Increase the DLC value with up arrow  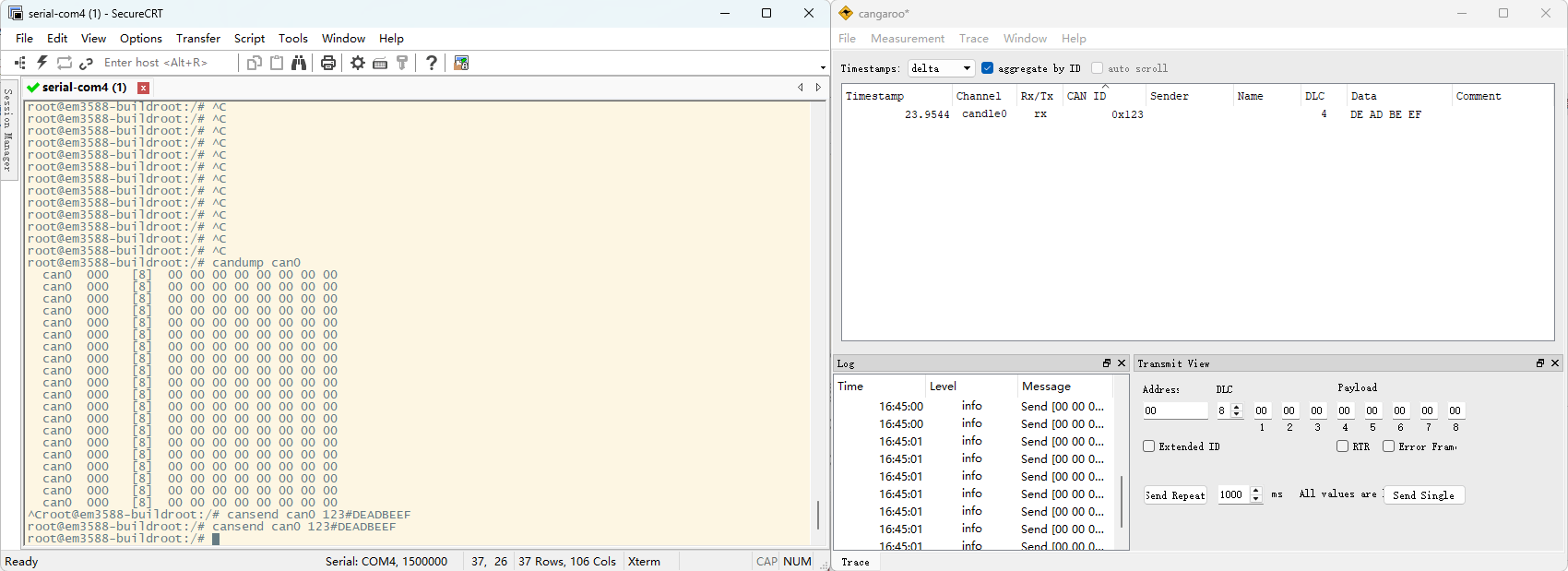point(1238,407)
